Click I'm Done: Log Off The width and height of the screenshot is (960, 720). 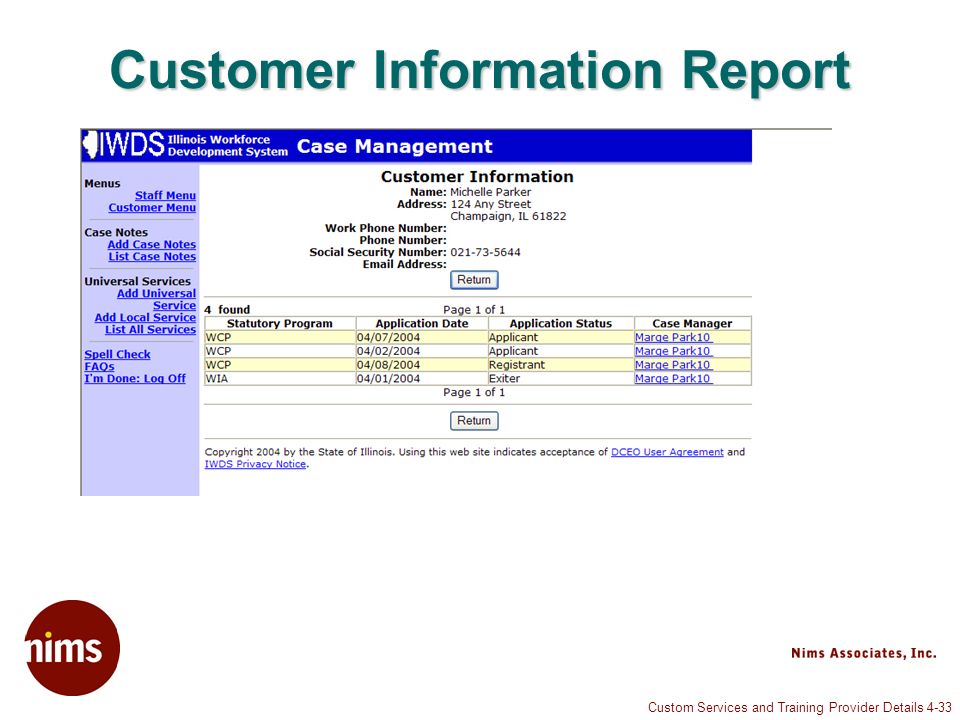click(x=135, y=378)
